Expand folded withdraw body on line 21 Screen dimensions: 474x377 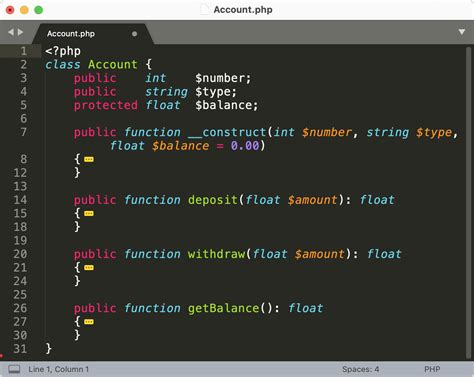(89, 268)
